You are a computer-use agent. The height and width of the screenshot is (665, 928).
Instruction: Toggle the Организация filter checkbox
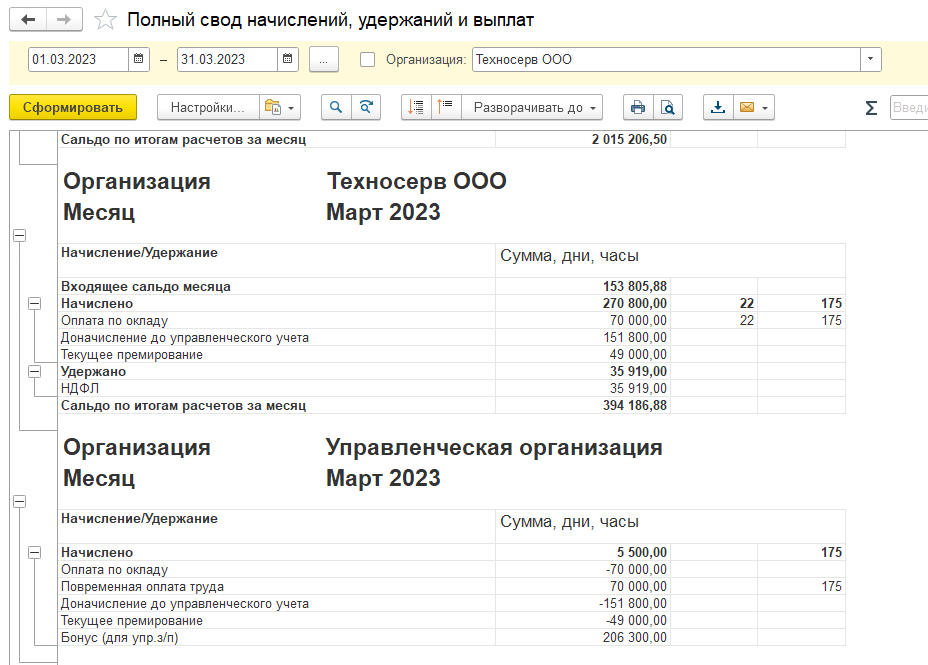click(368, 59)
